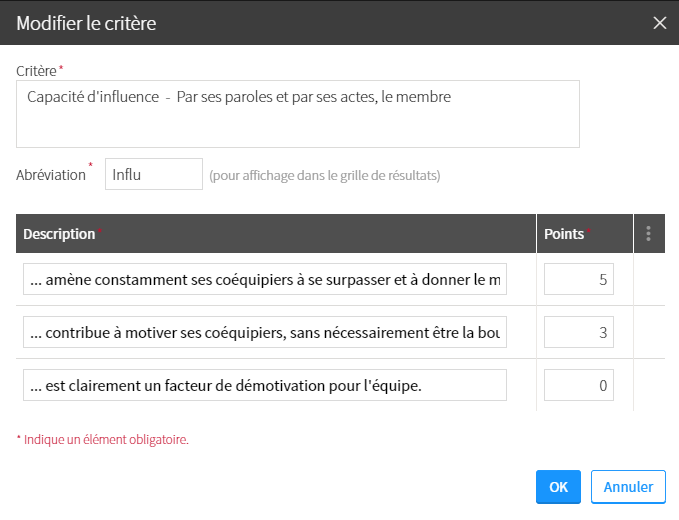Click into the Critère text area

pos(298,114)
